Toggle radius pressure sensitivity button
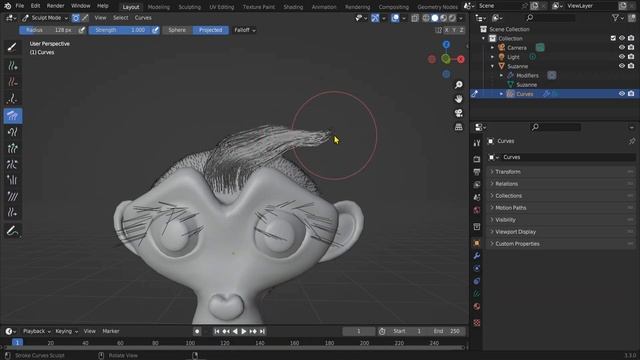The height and width of the screenshot is (360, 640). point(82,30)
